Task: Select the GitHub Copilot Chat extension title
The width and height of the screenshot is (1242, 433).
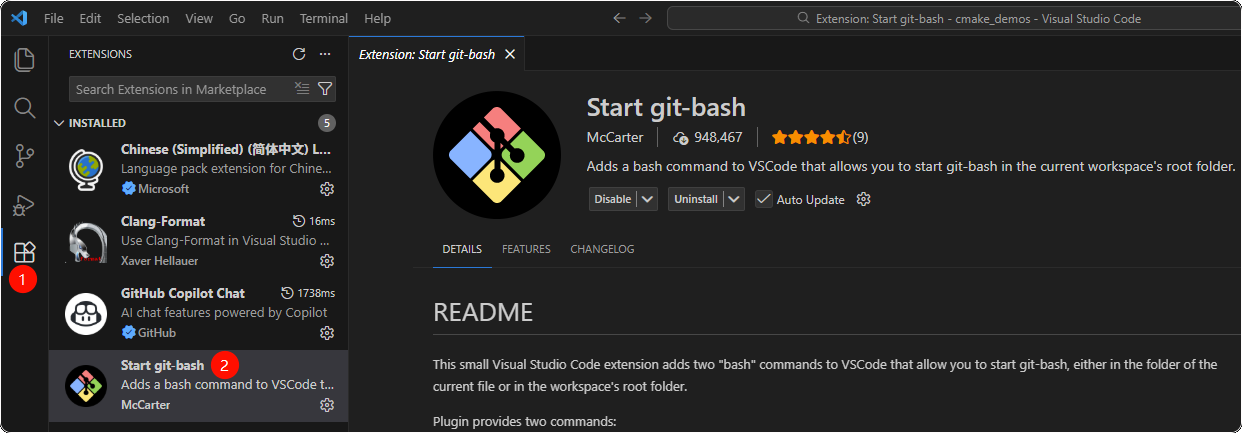Action: [183, 293]
